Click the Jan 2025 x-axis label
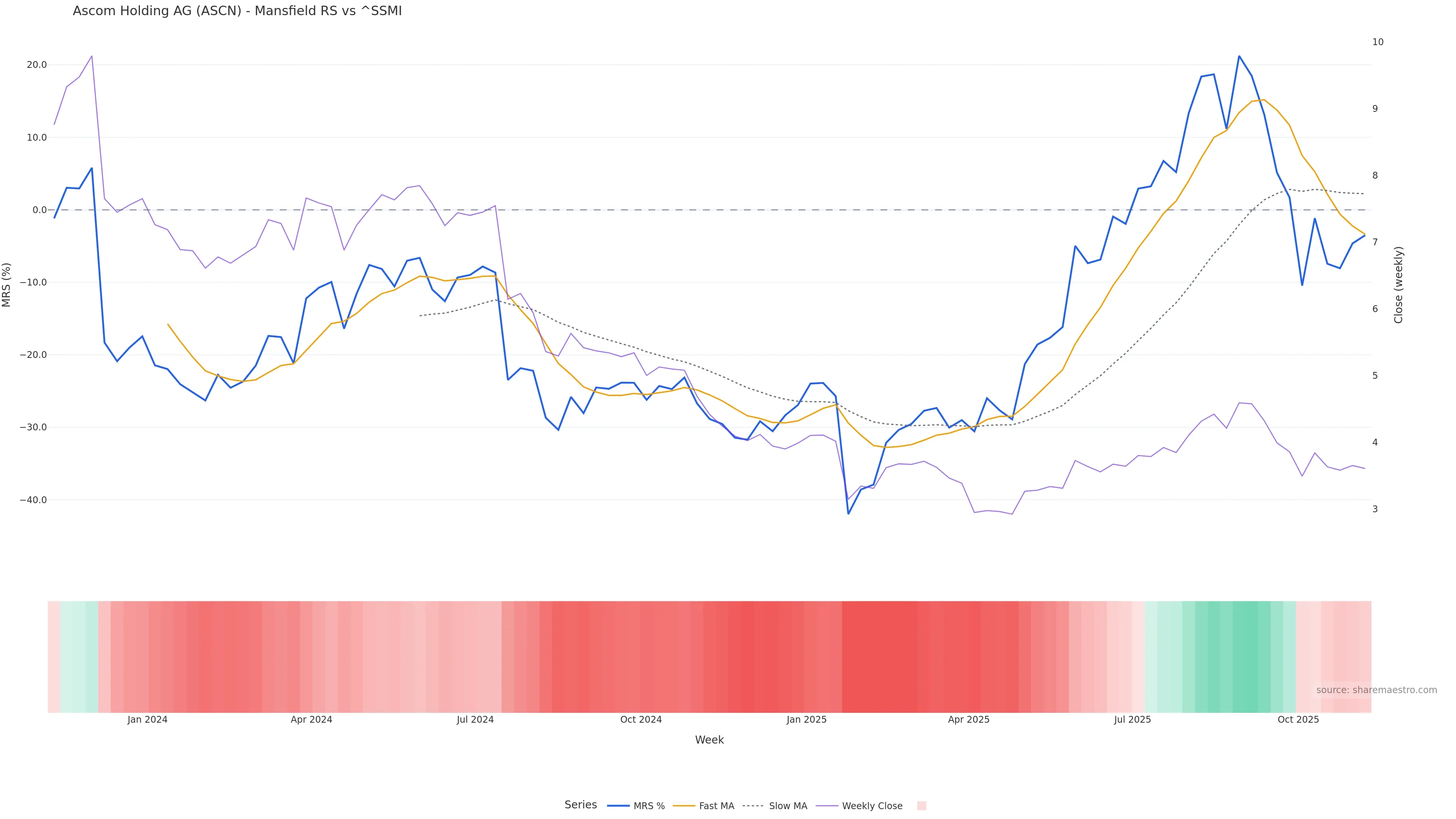Screen dimensions: 1456x819 click(806, 720)
